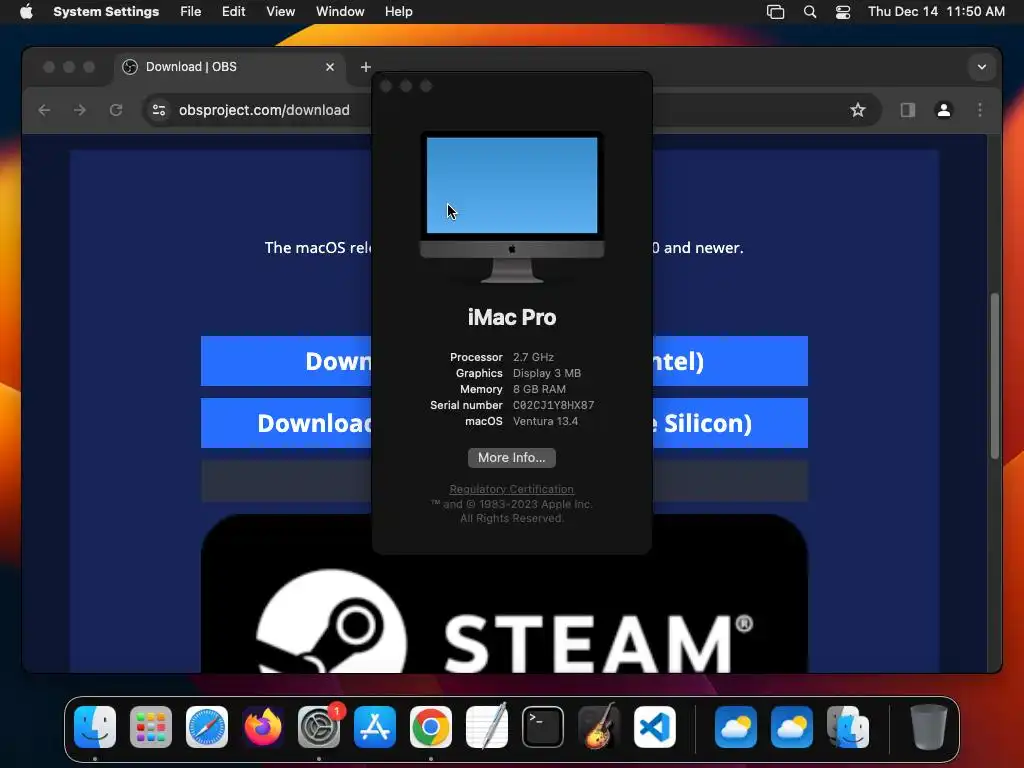Image resolution: width=1024 pixels, height=768 pixels.
Task: Toggle Chrome side panel
Action: coord(908,110)
